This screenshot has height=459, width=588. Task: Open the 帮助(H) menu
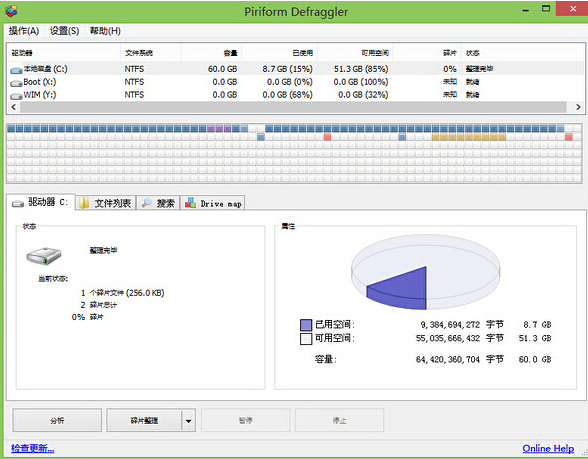[x=105, y=31]
